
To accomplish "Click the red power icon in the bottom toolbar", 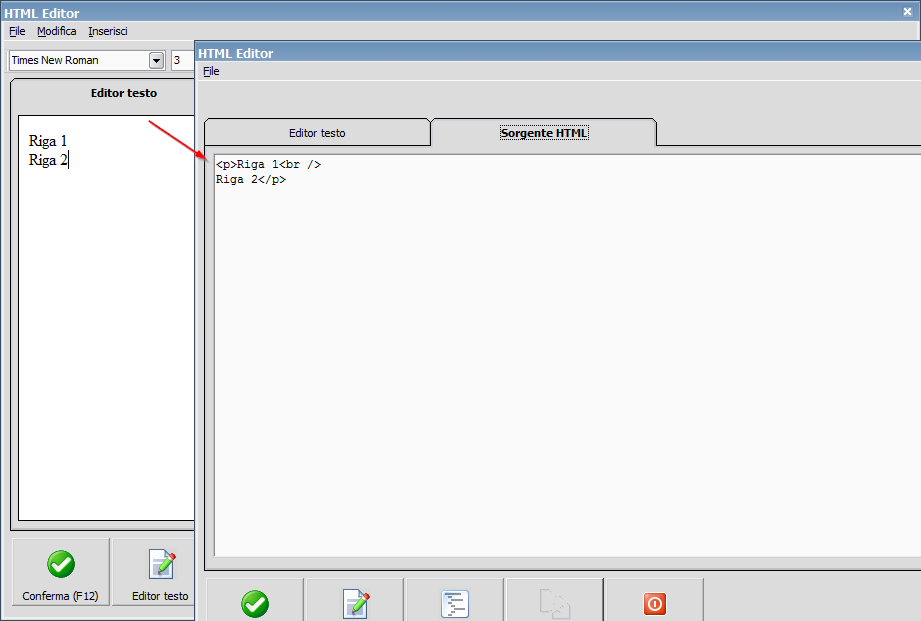I will (x=655, y=604).
